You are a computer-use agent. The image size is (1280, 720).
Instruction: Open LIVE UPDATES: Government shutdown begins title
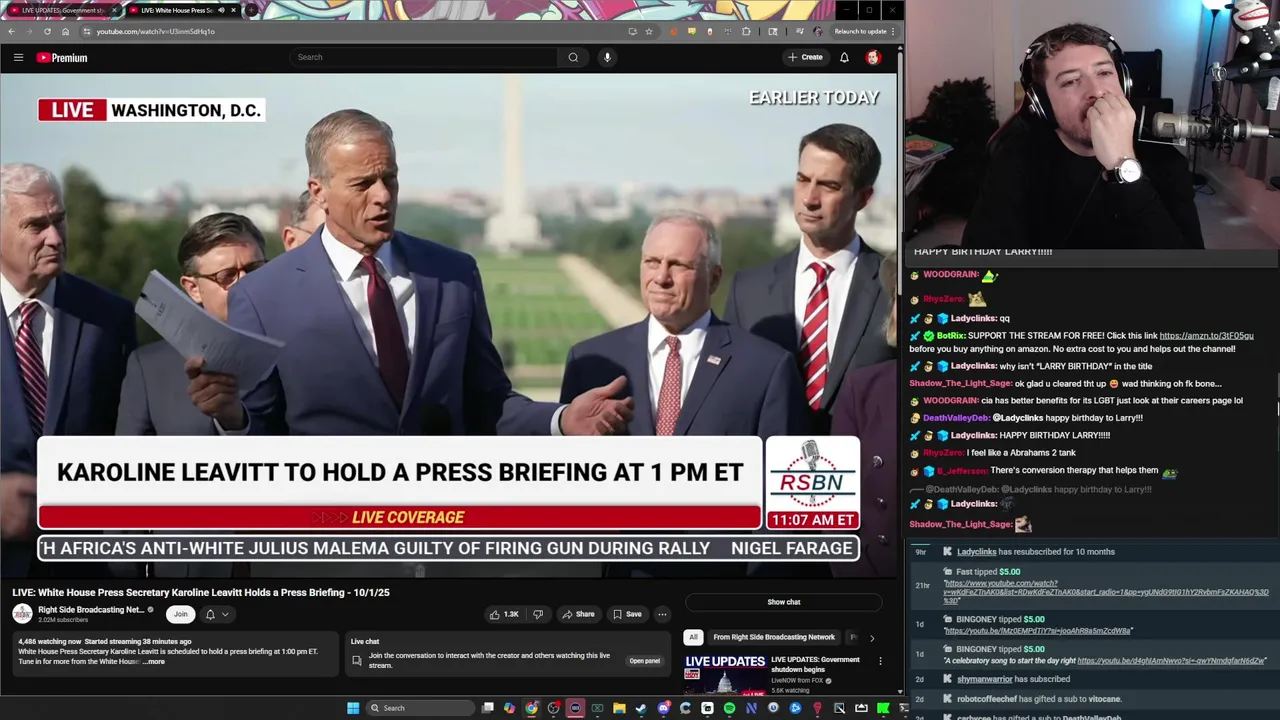click(x=815, y=664)
